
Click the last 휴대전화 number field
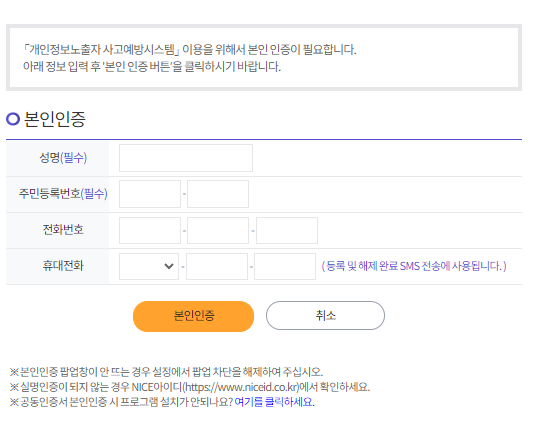285,266
